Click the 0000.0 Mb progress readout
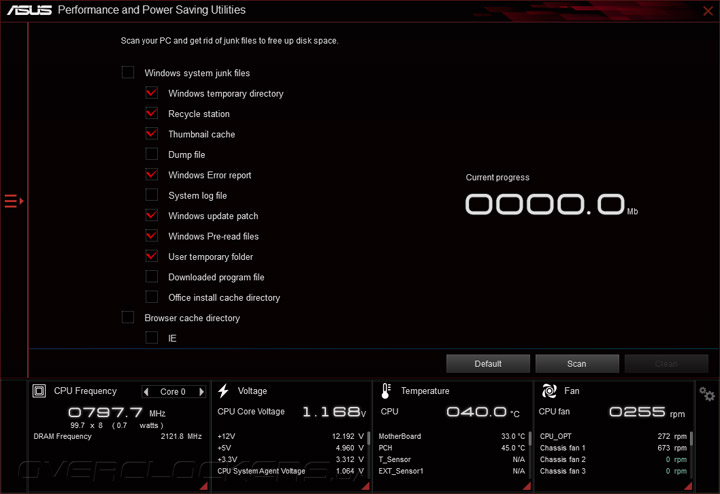Screen dimensions: 720x494 [x=551, y=204]
